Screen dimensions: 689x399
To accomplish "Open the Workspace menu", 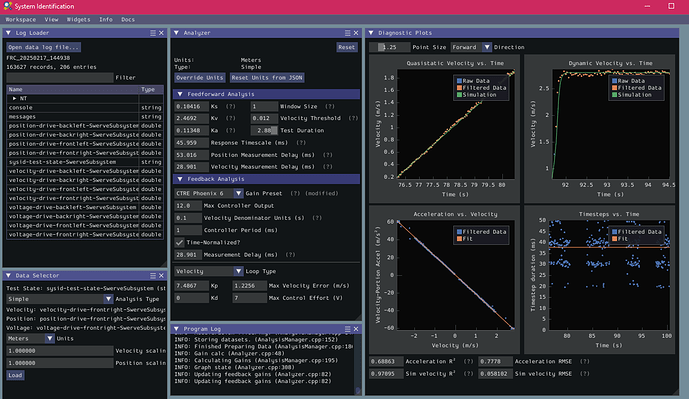I will coord(21,19).
